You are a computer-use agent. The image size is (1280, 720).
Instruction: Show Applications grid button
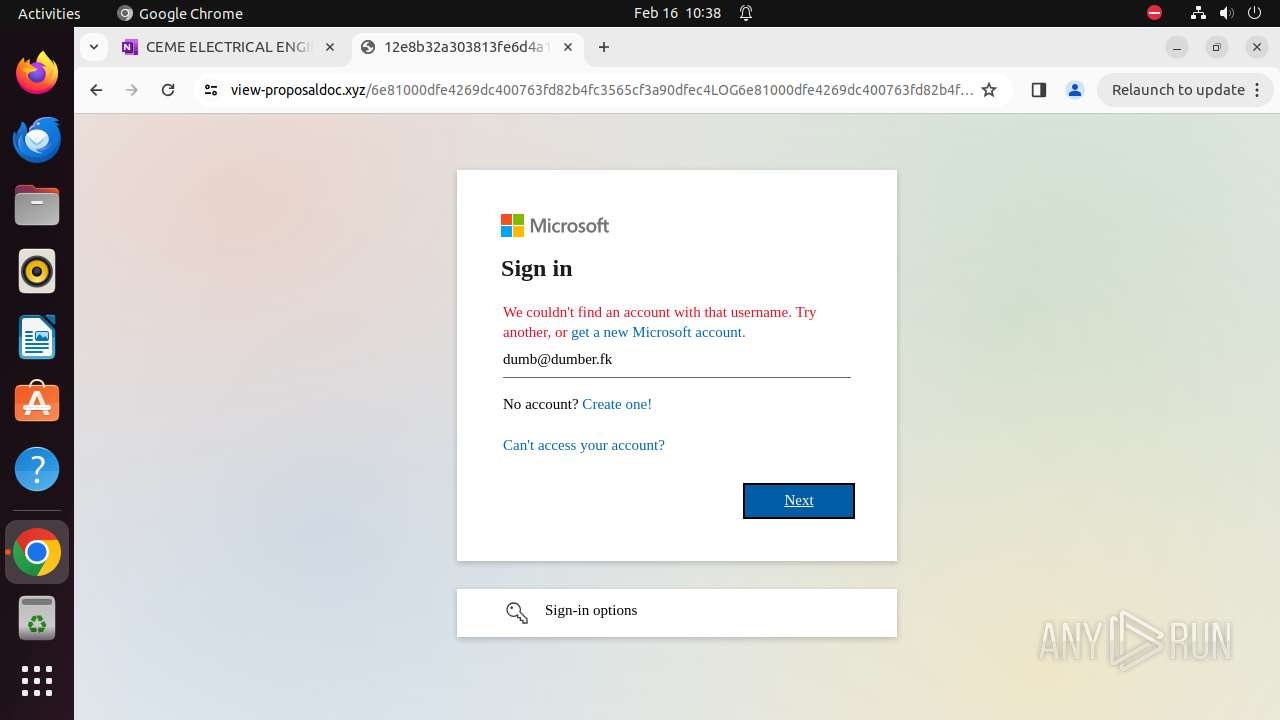(x=37, y=681)
